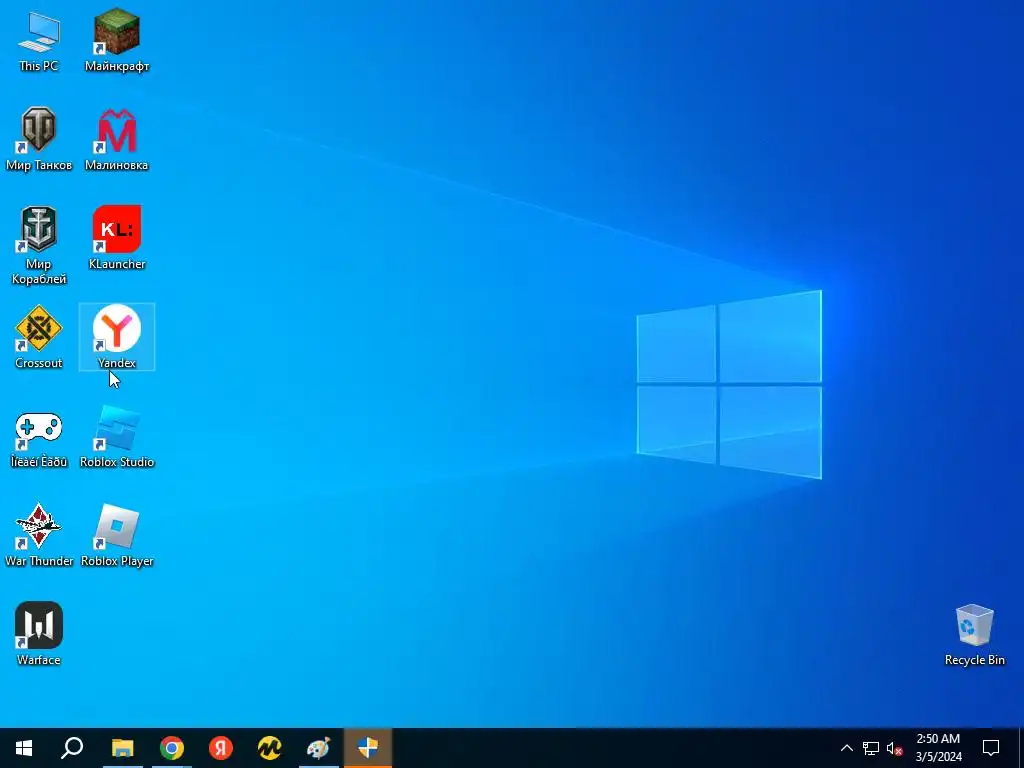Open the Action Center notifications
The image size is (1024, 768).
(991, 748)
